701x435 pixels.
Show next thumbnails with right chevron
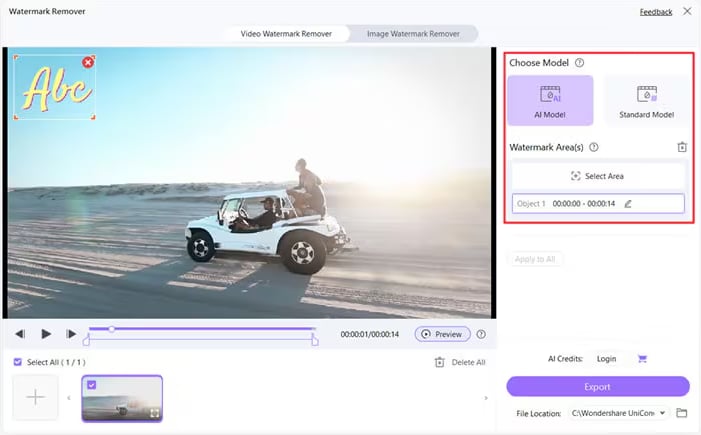[486, 398]
